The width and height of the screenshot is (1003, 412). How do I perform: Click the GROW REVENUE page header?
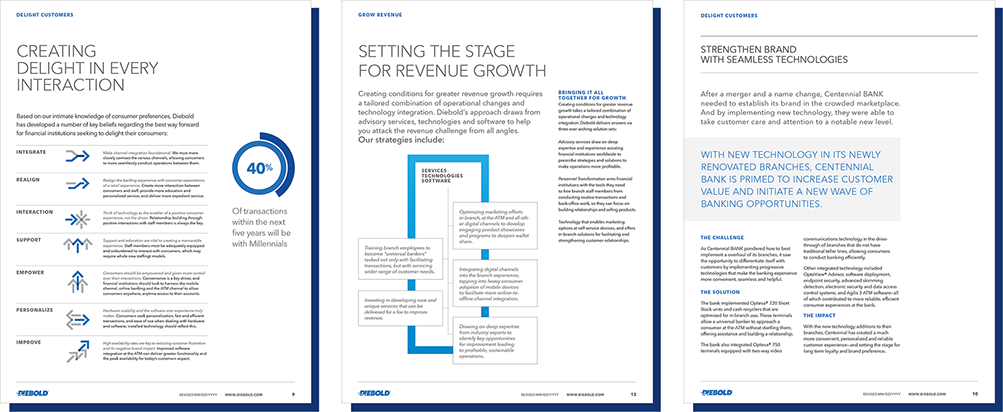380,14
